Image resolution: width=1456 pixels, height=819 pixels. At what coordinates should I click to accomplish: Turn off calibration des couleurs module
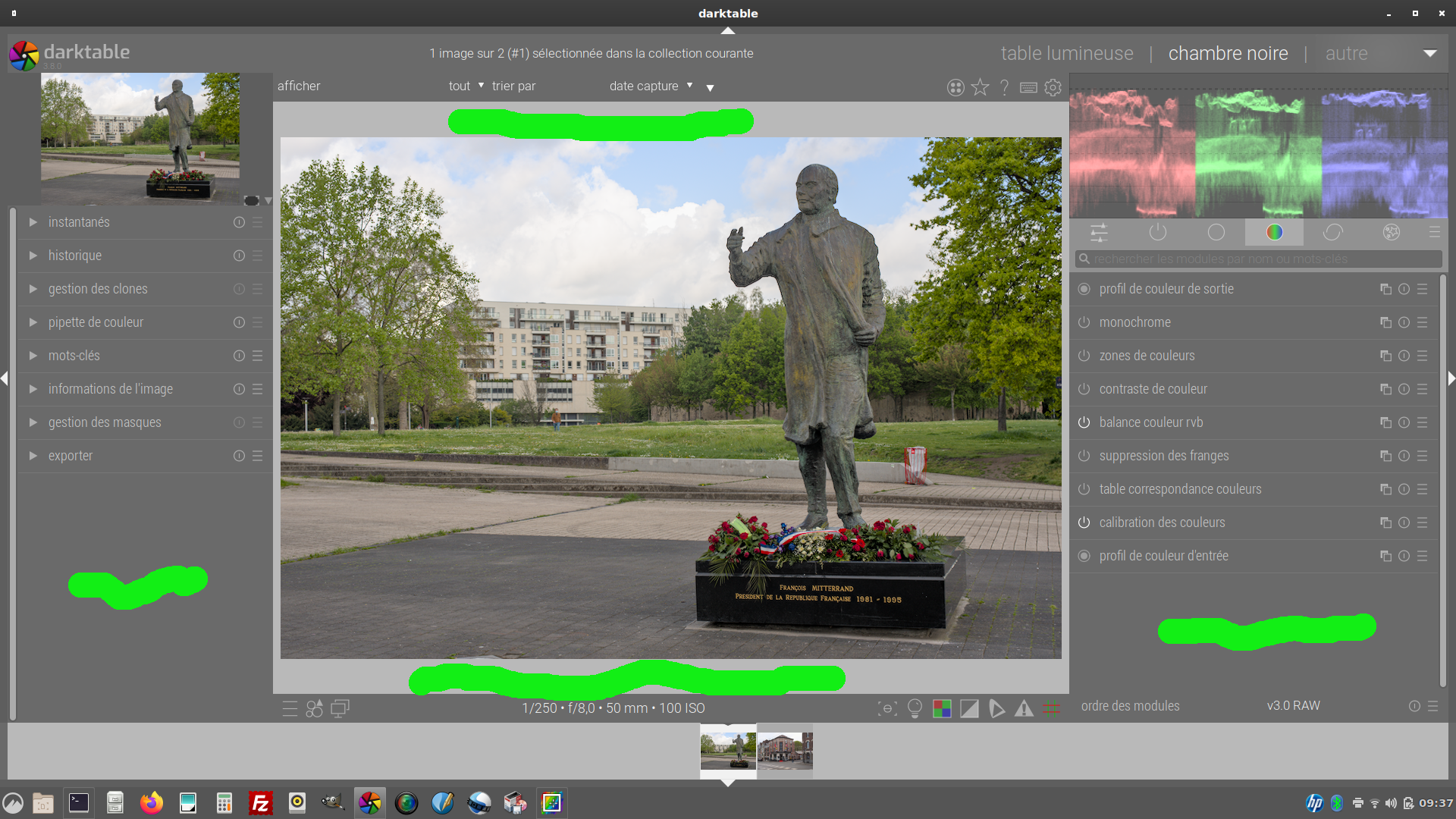click(1084, 522)
